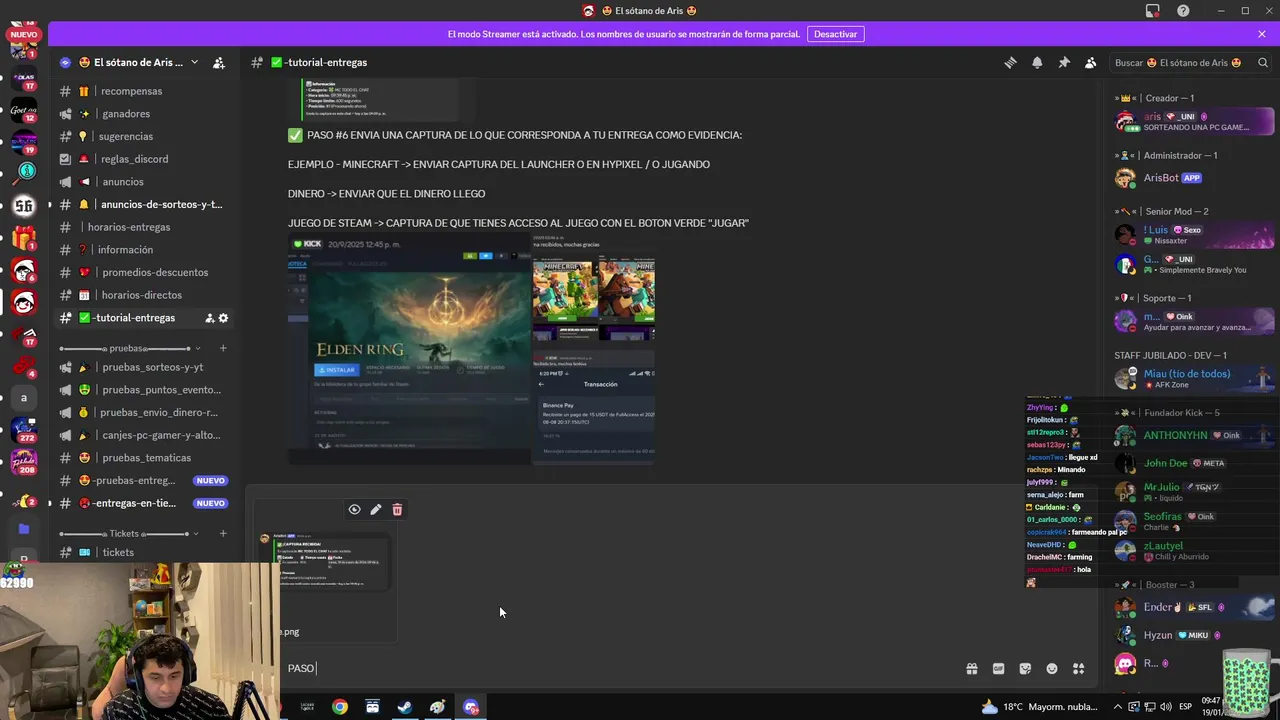The width and height of the screenshot is (1280, 720).
Task: Show hidden tray icons chevron
Action: (x=1118, y=707)
